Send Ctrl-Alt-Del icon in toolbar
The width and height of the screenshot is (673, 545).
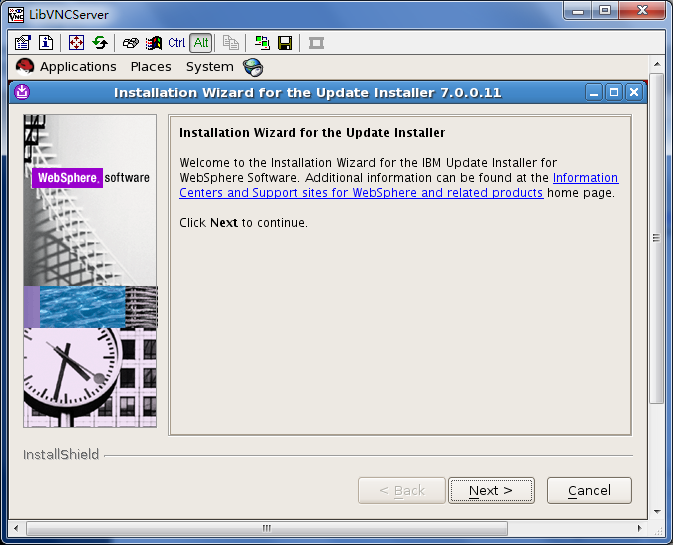[x=130, y=43]
